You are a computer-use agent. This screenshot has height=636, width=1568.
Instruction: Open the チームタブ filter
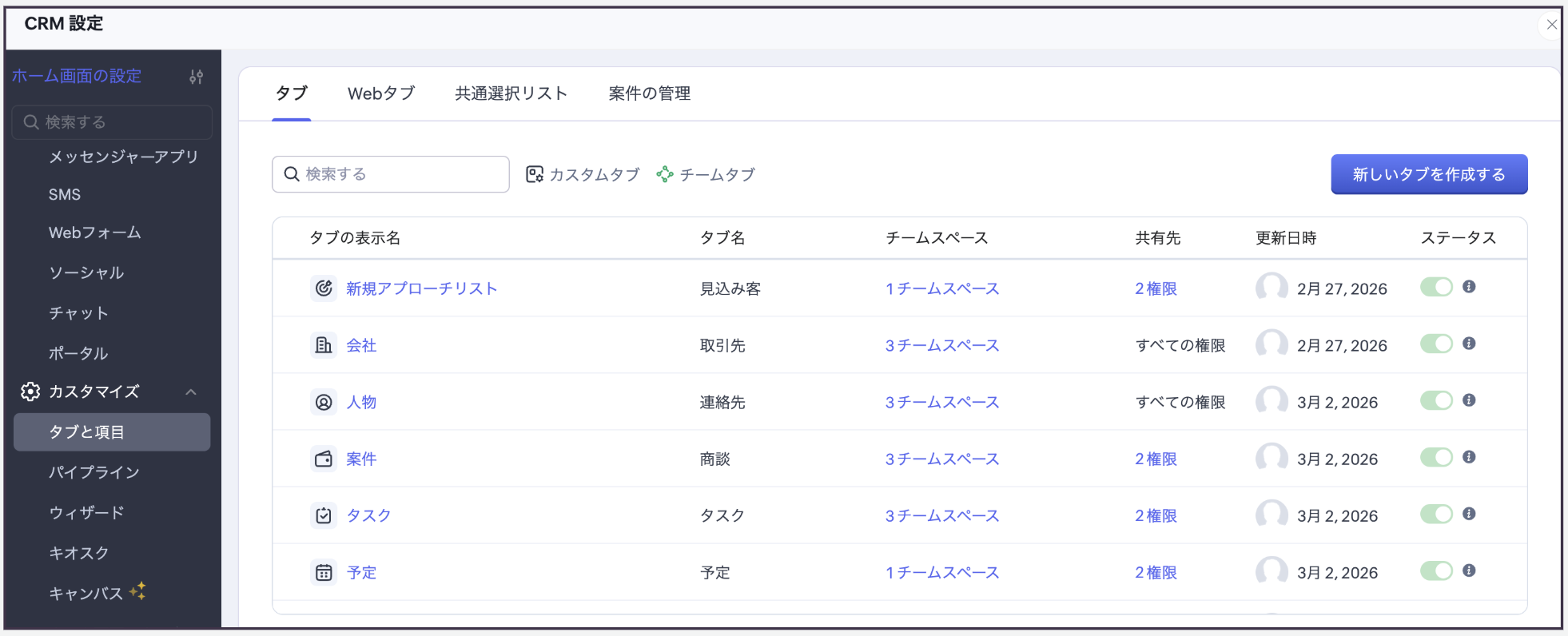pos(706,174)
